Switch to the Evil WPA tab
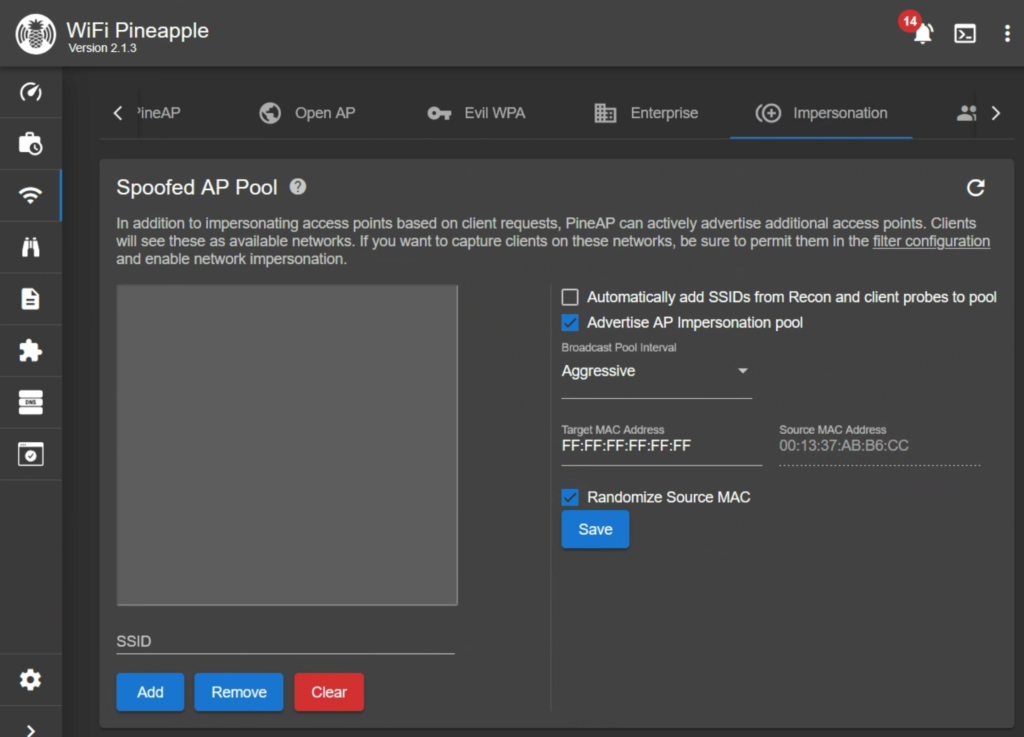 coord(476,113)
